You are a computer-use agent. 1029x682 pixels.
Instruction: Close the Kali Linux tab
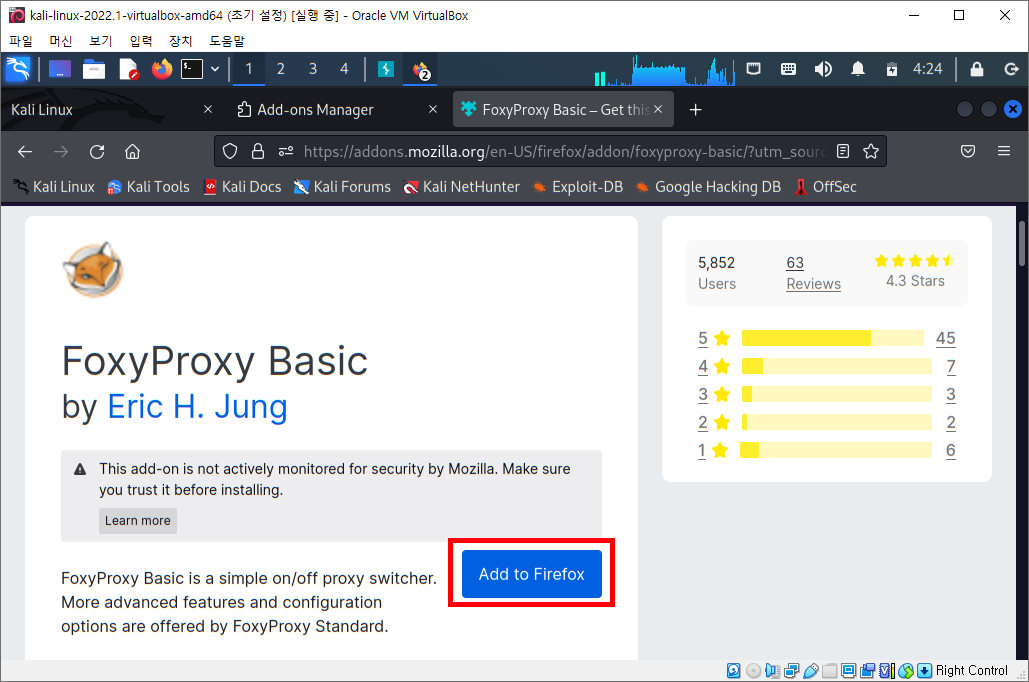[208, 109]
